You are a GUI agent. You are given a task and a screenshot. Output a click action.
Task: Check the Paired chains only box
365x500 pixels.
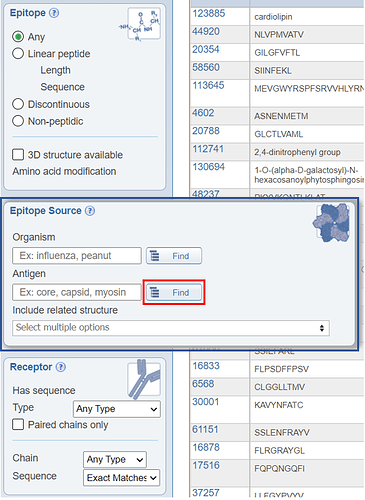pos(18,425)
